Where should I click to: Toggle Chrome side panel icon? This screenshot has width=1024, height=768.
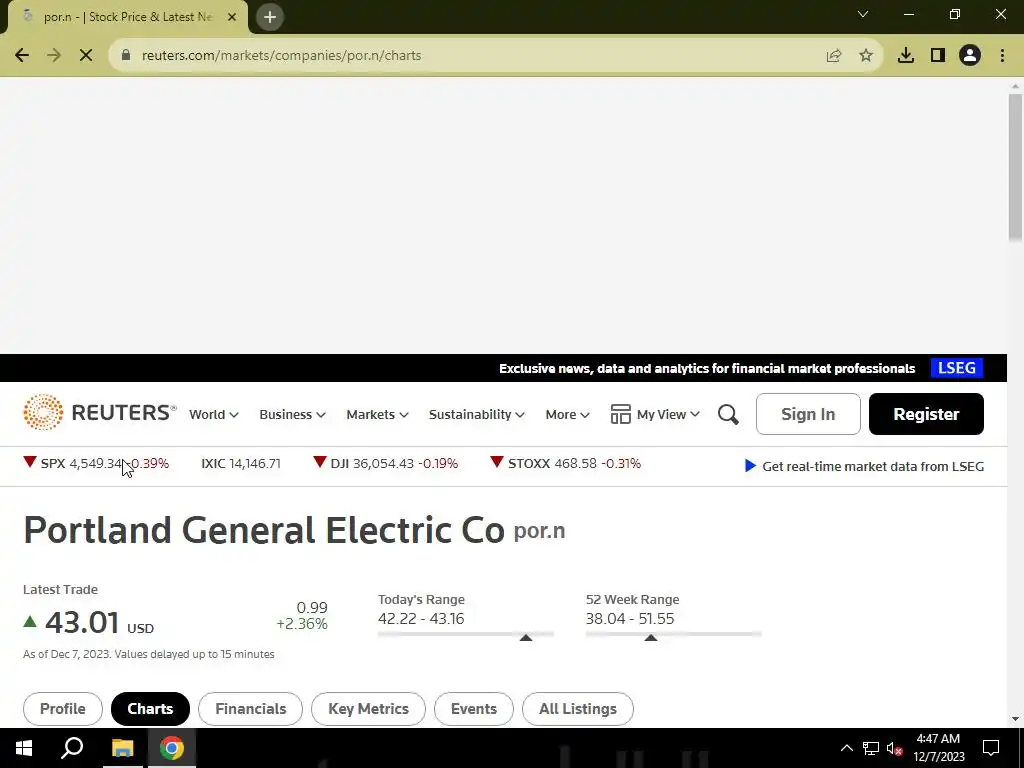click(938, 56)
